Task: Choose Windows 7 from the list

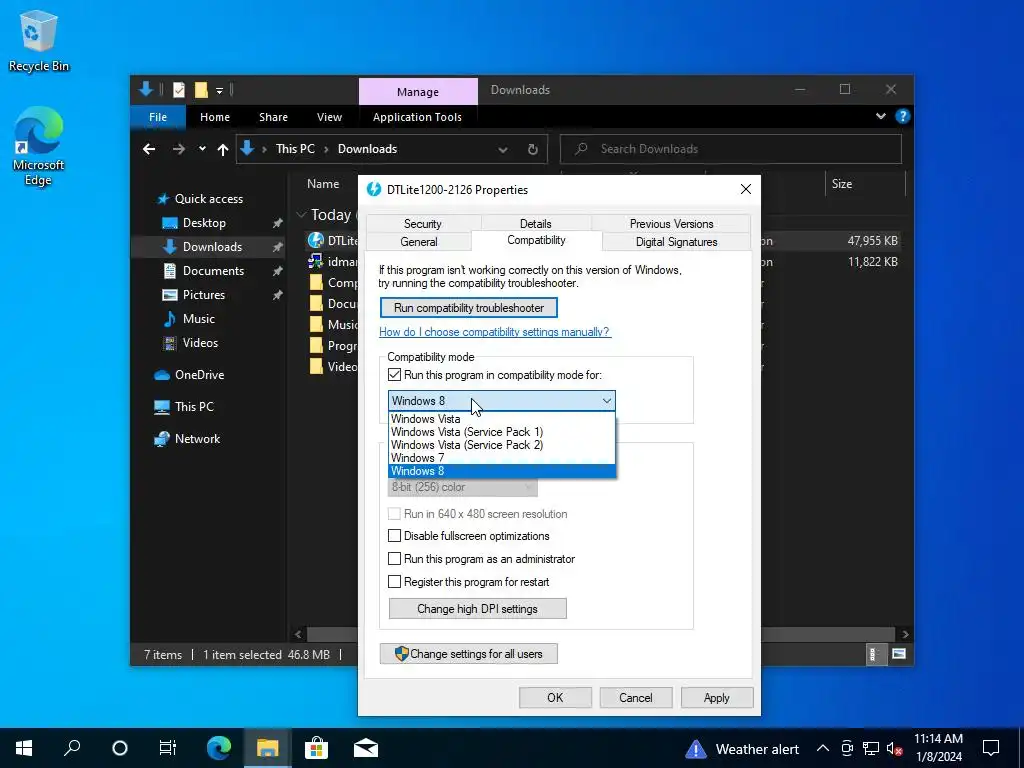Action: 502,458
